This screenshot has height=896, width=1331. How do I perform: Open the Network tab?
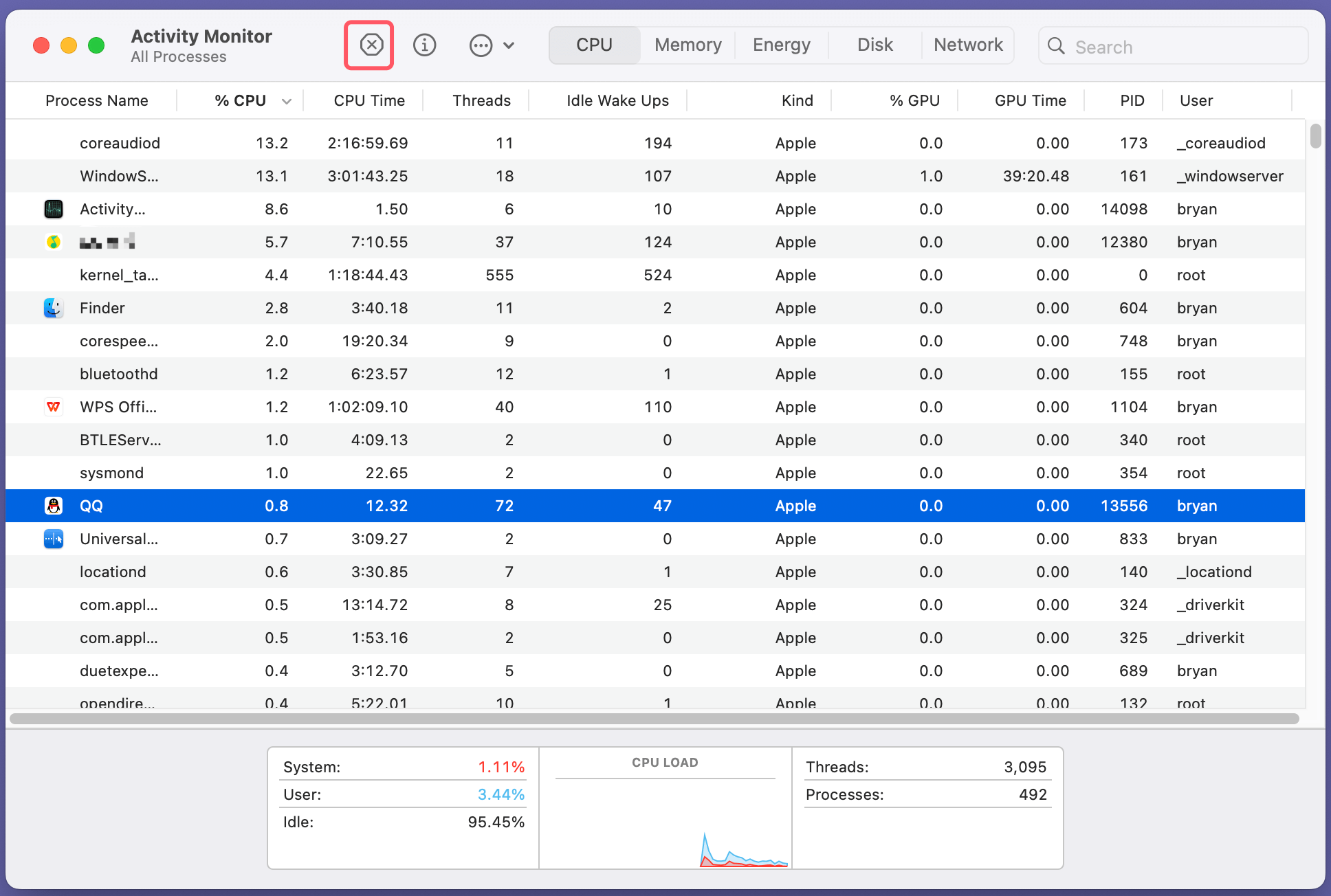point(968,45)
